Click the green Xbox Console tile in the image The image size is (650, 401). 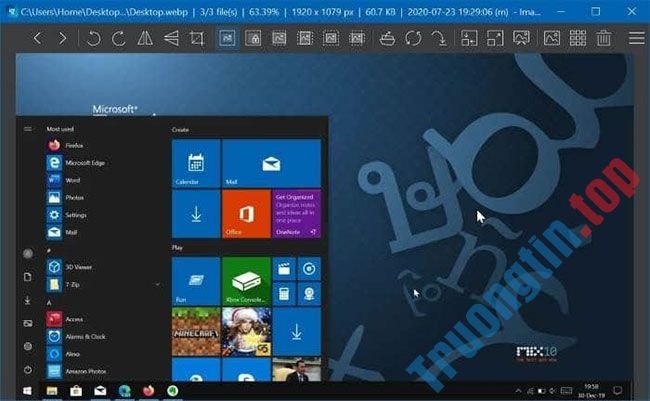[246, 281]
